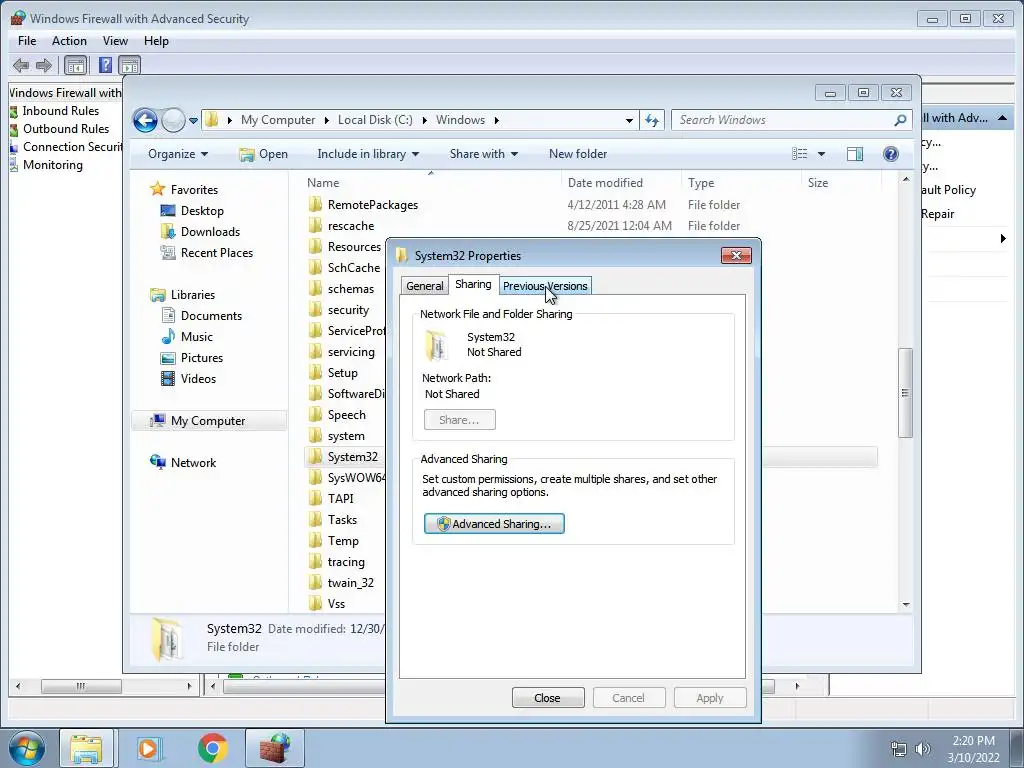Viewport: 1024px width, 768px height.
Task: Open the Pictures library
Action: coord(202,358)
